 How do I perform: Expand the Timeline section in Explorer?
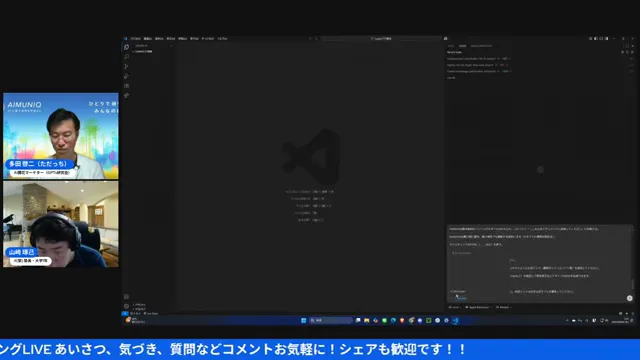(x=140, y=309)
